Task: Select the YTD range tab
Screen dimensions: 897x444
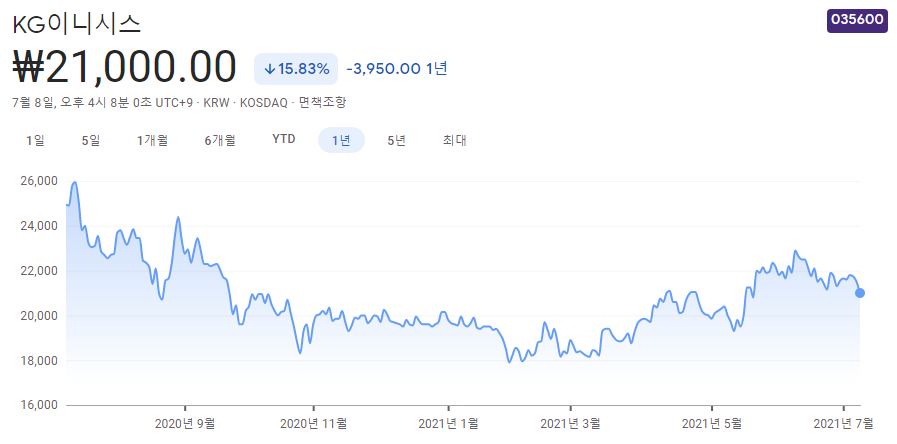Action: point(284,140)
